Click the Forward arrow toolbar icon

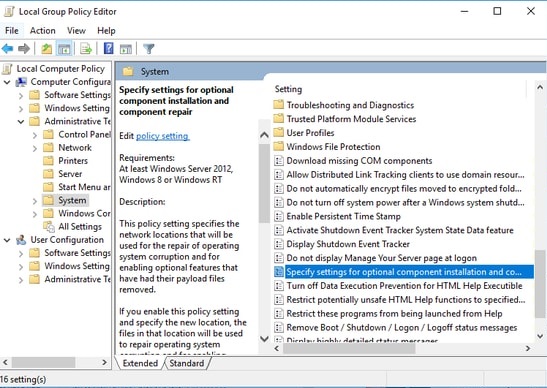tap(24, 48)
